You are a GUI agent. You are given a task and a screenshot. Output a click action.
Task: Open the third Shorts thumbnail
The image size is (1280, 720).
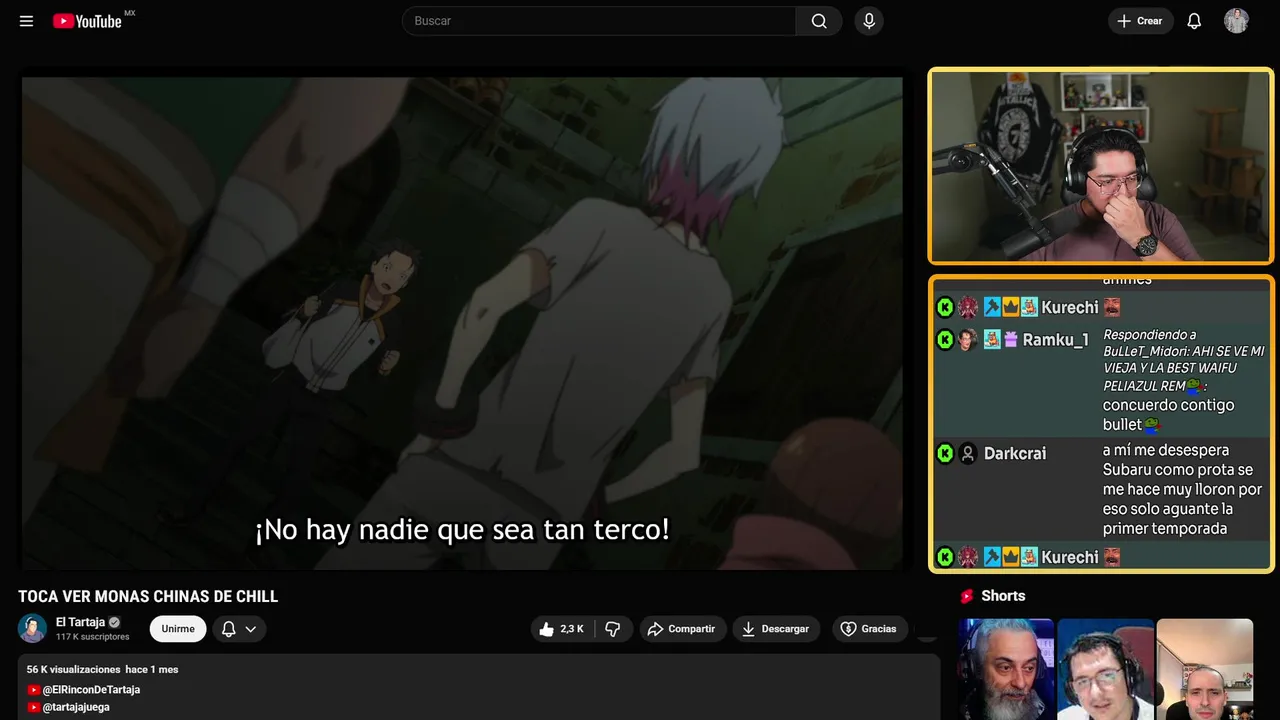tap(1204, 669)
